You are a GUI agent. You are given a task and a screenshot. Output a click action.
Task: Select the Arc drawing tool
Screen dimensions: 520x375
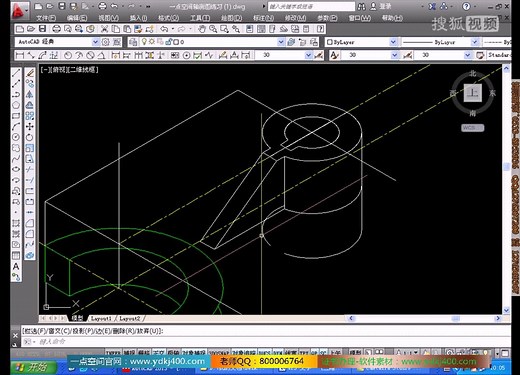(x=16, y=127)
